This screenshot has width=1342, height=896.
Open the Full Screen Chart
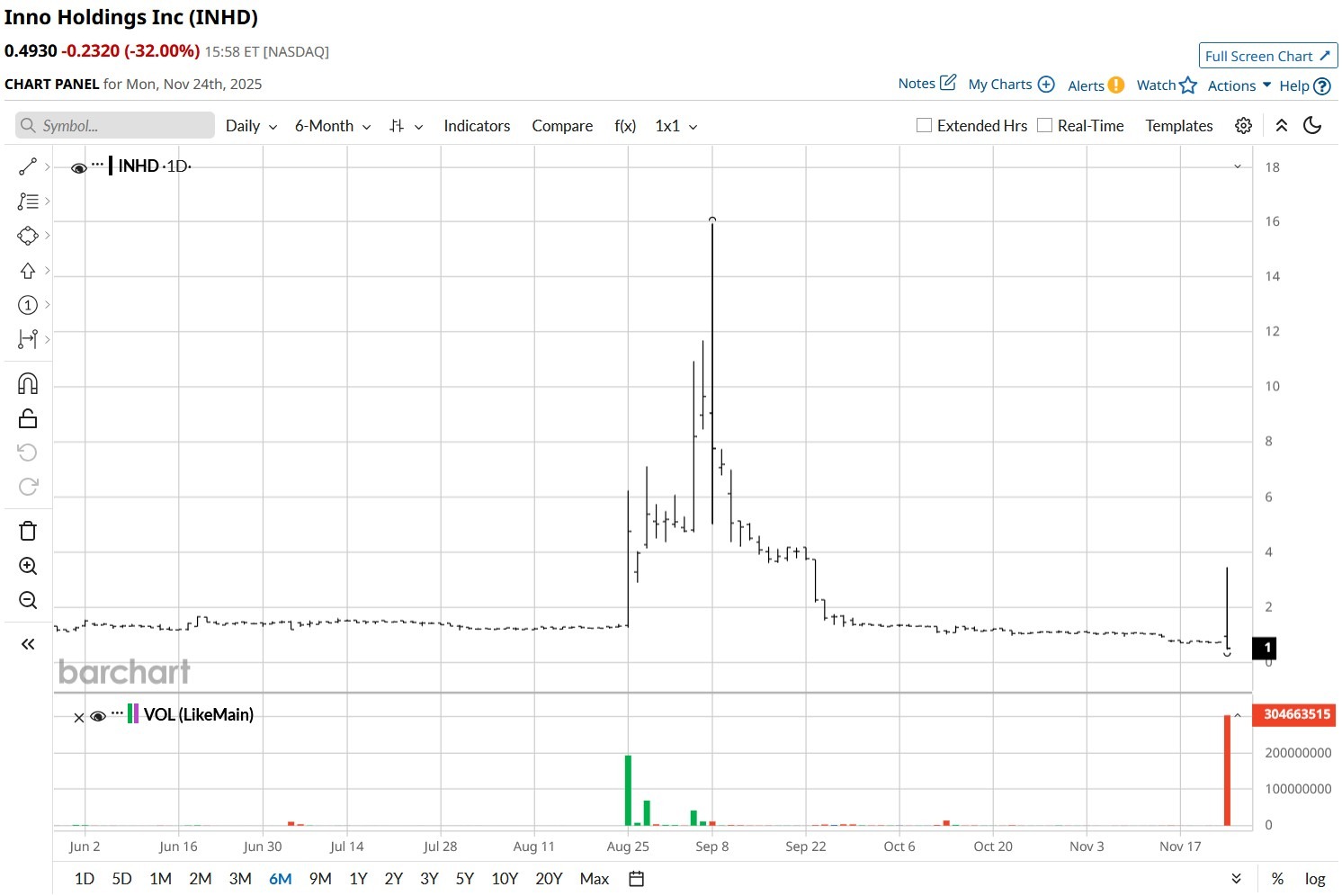tap(1268, 56)
